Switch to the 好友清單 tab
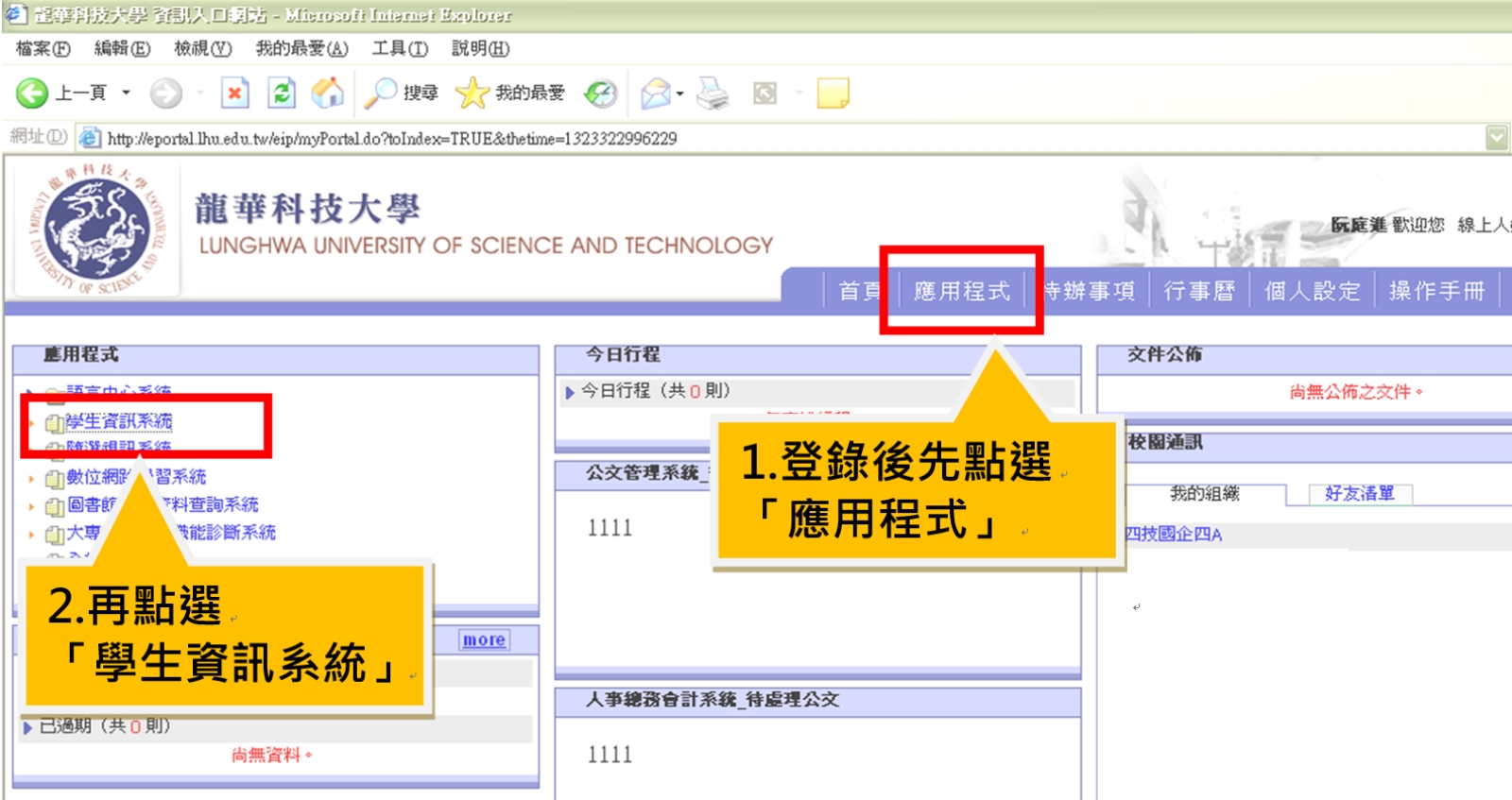Image resolution: width=1512 pixels, height=800 pixels. pos(1360,493)
